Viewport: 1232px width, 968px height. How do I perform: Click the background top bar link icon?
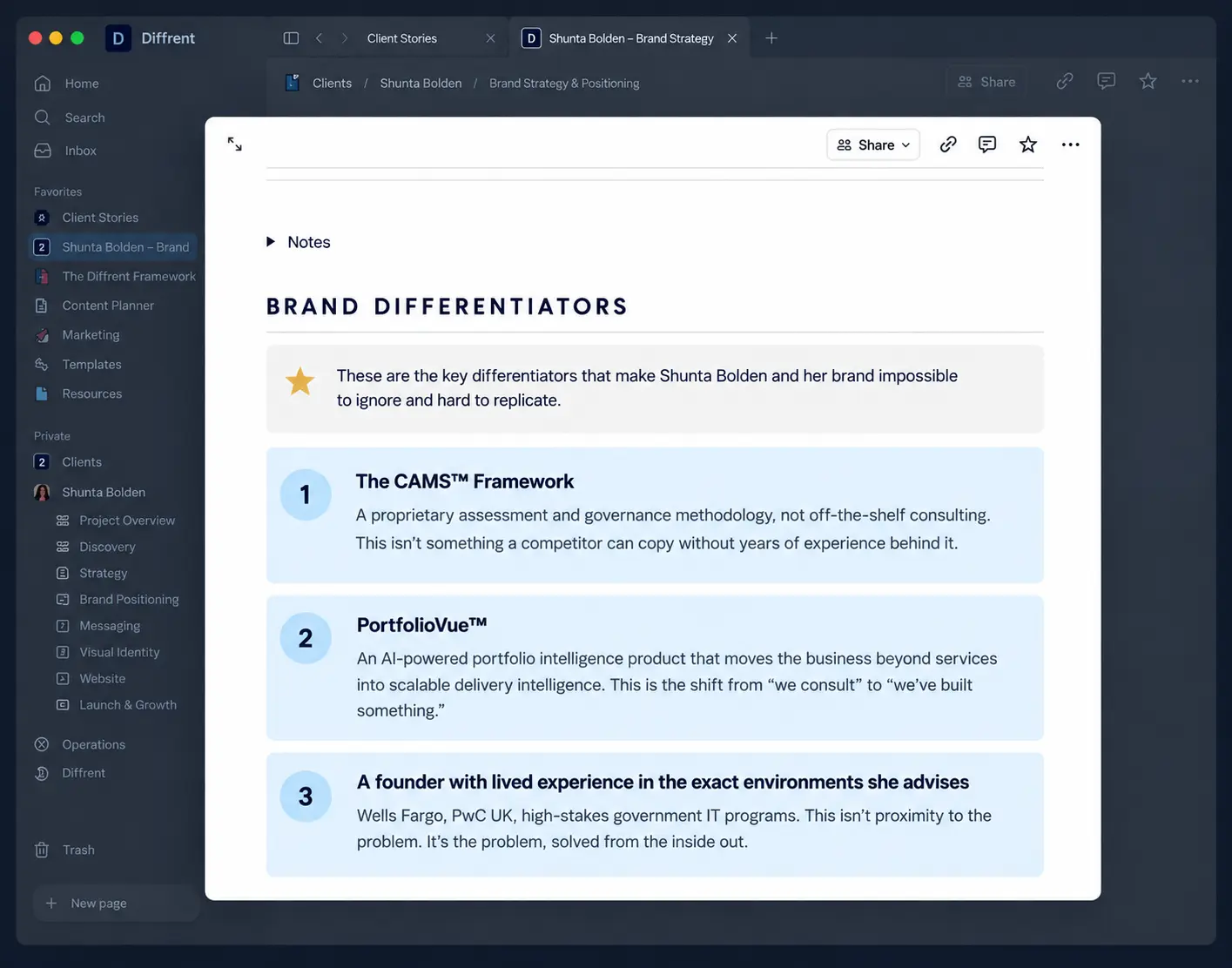1065,81
